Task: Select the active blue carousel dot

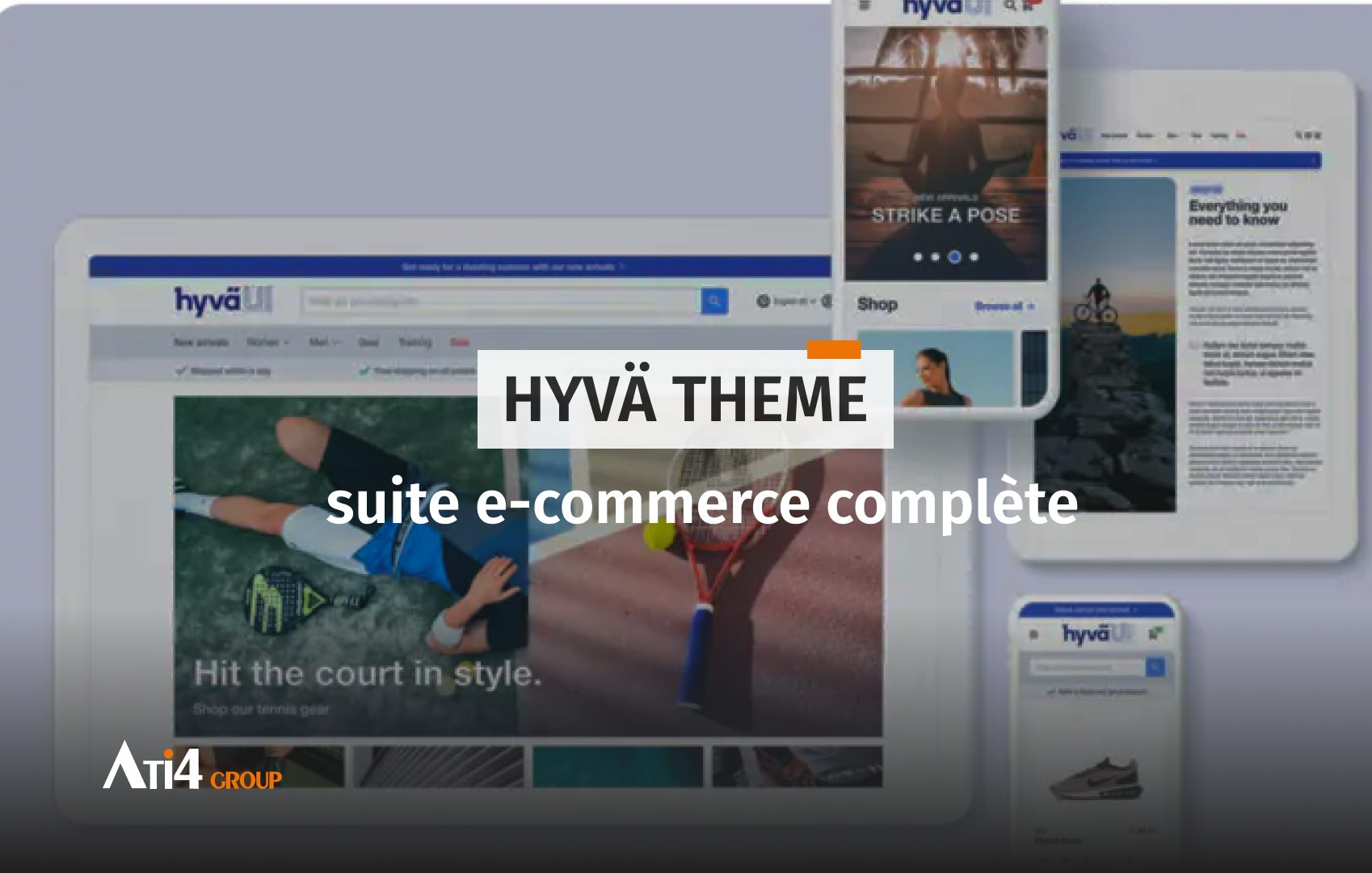Action: [x=954, y=257]
